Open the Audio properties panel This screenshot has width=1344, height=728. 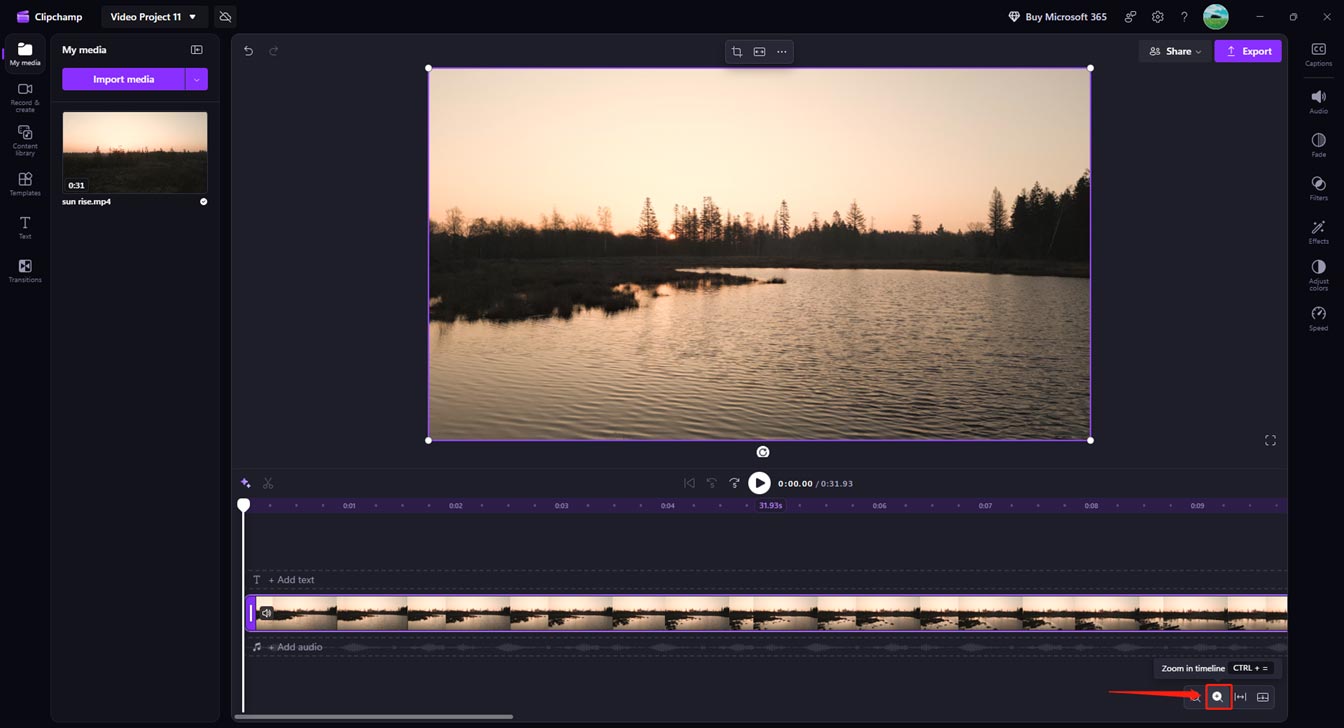click(x=1318, y=101)
